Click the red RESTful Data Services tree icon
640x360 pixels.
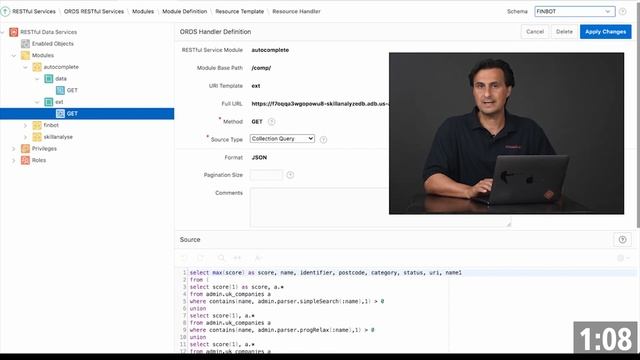tap(13, 32)
